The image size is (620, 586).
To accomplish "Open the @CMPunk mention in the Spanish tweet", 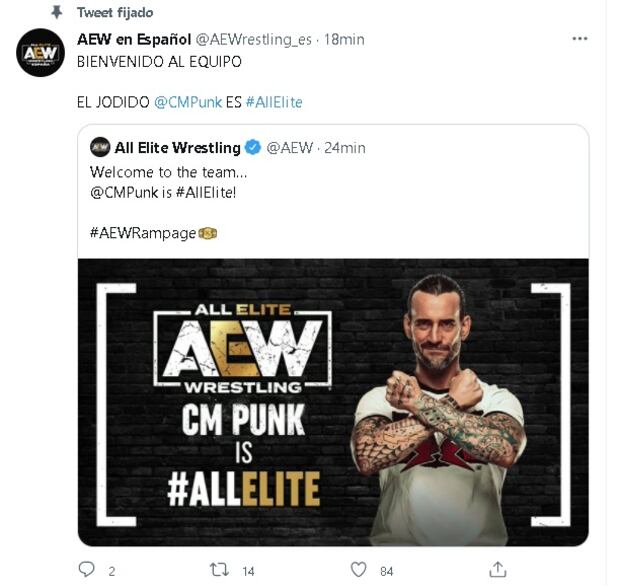I will point(188,102).
